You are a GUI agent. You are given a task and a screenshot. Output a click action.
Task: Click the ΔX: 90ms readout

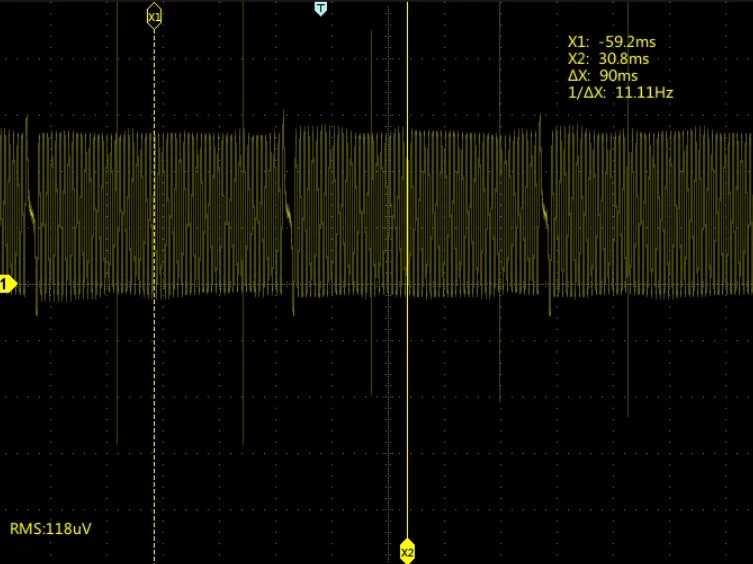(603, 75)
